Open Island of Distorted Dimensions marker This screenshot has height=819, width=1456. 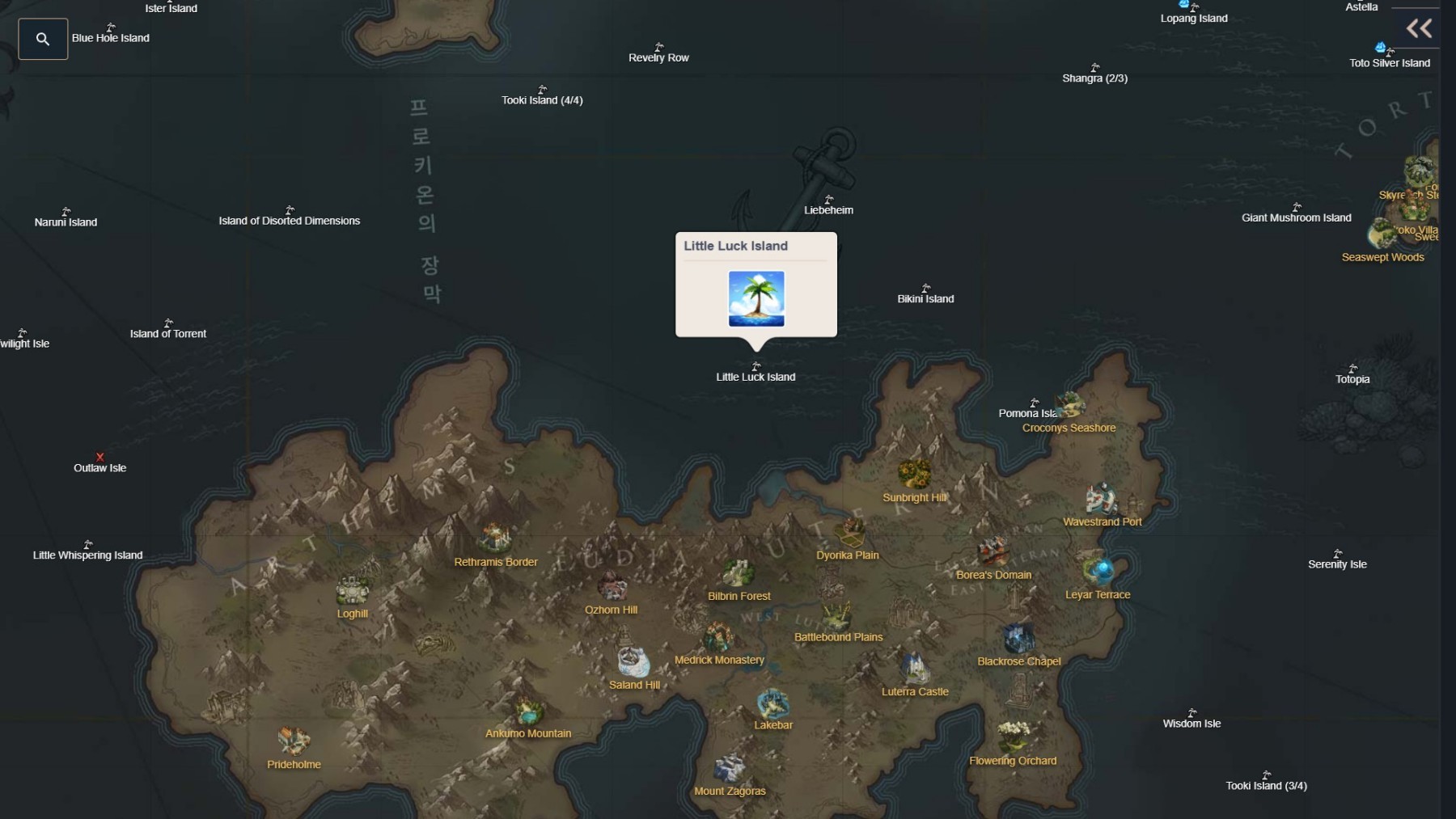click(290, 210)
